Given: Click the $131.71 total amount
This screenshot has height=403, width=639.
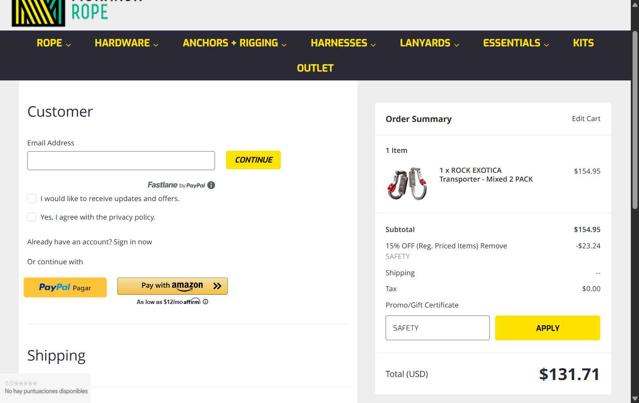Looking at the screenshot, I should point(569,374).
